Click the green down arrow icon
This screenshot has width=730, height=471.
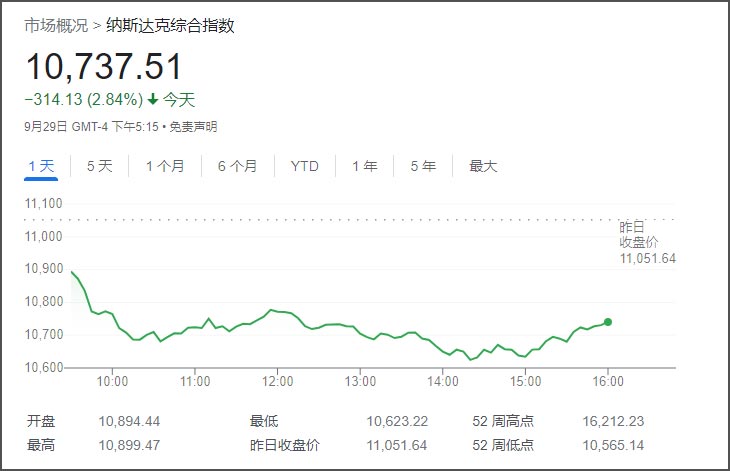(x=153, y=99)
